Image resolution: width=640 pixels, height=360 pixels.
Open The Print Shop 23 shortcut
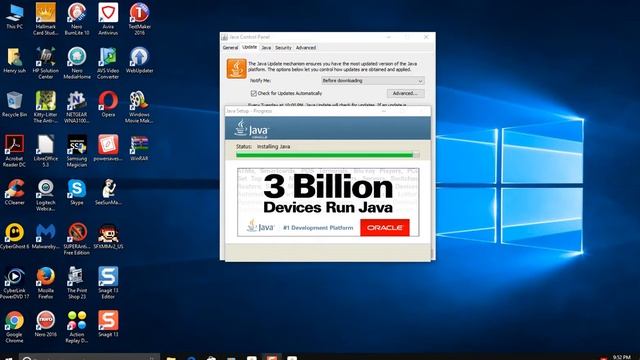77,283
